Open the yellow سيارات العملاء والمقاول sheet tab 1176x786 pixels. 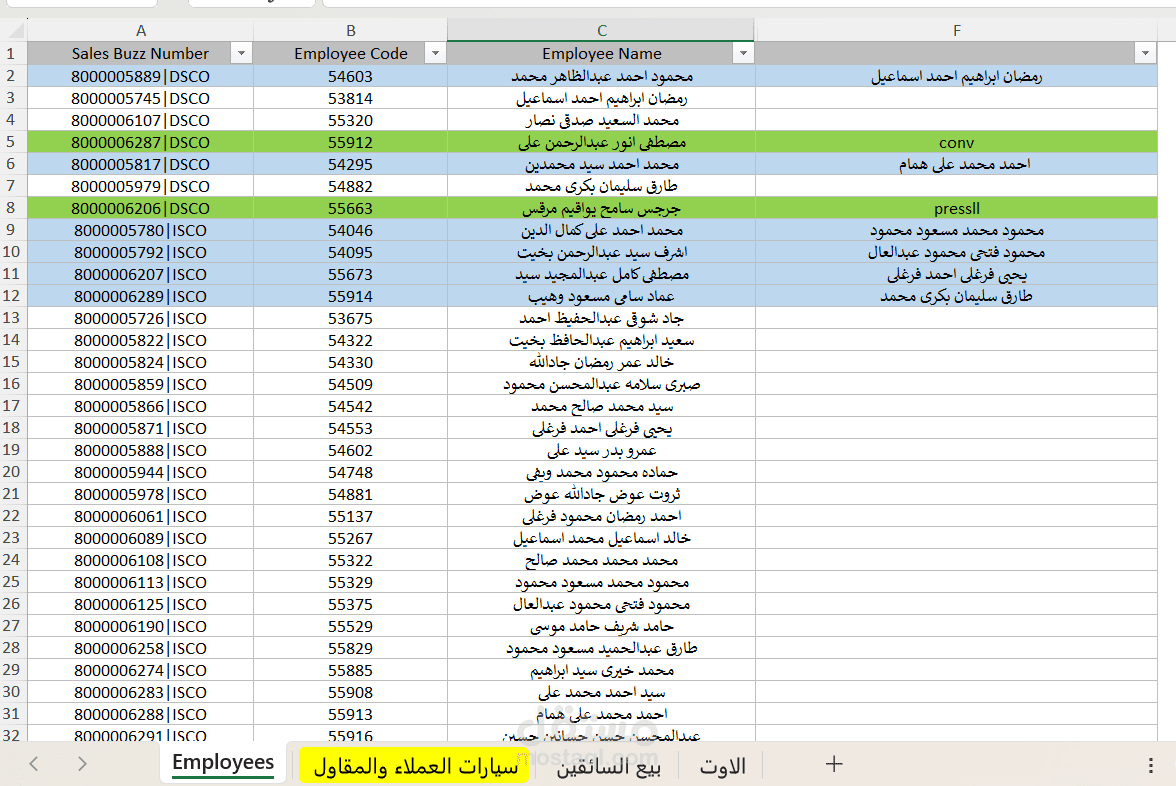(415, 766)
